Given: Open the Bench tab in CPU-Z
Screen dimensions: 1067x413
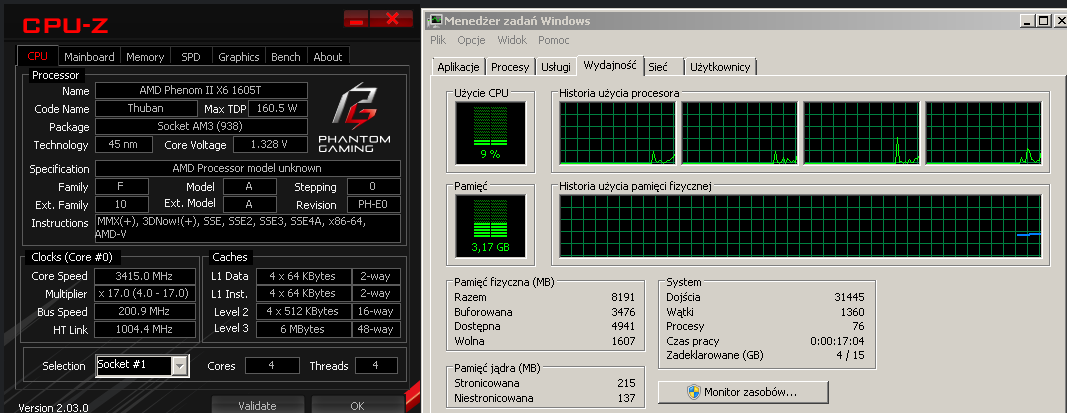Looking at the screenshot, I should tap(286, 56).
